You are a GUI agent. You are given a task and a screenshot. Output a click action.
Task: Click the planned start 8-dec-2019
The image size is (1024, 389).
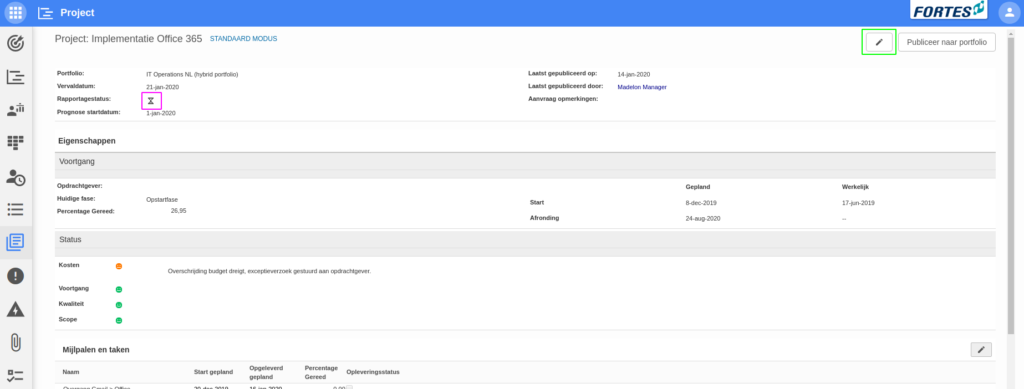[701, 203]
